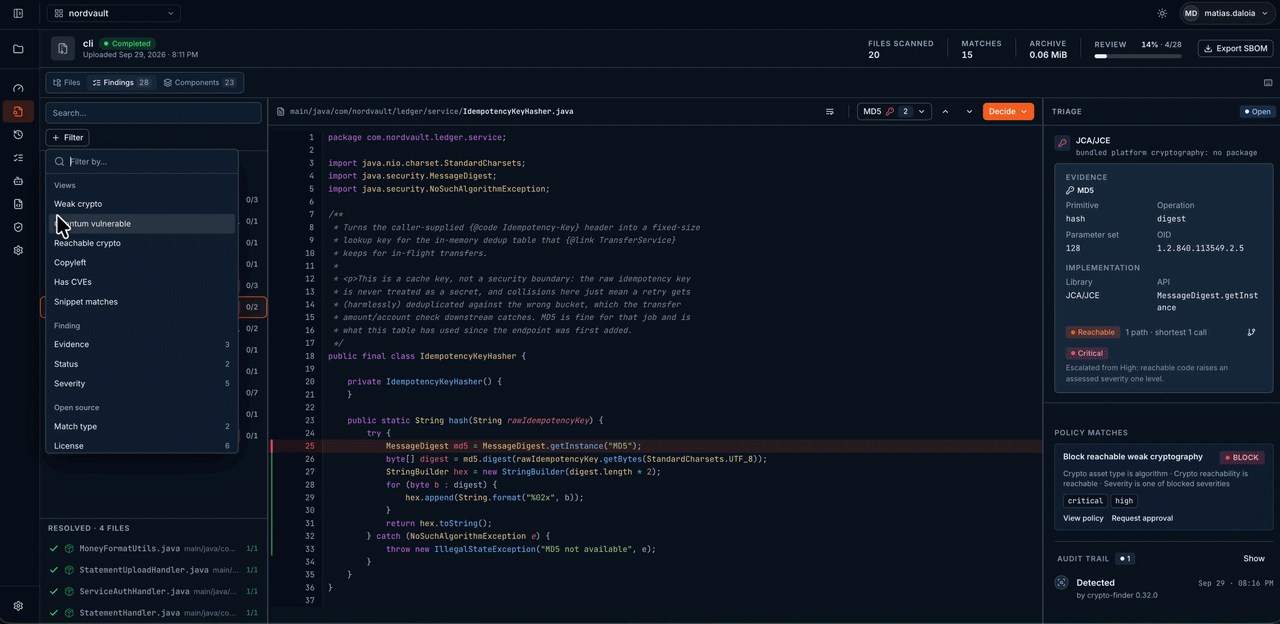This screenshot has height=624, width=1280.
Task: Click the JCA/JCE key icon
Action: 1062,143
